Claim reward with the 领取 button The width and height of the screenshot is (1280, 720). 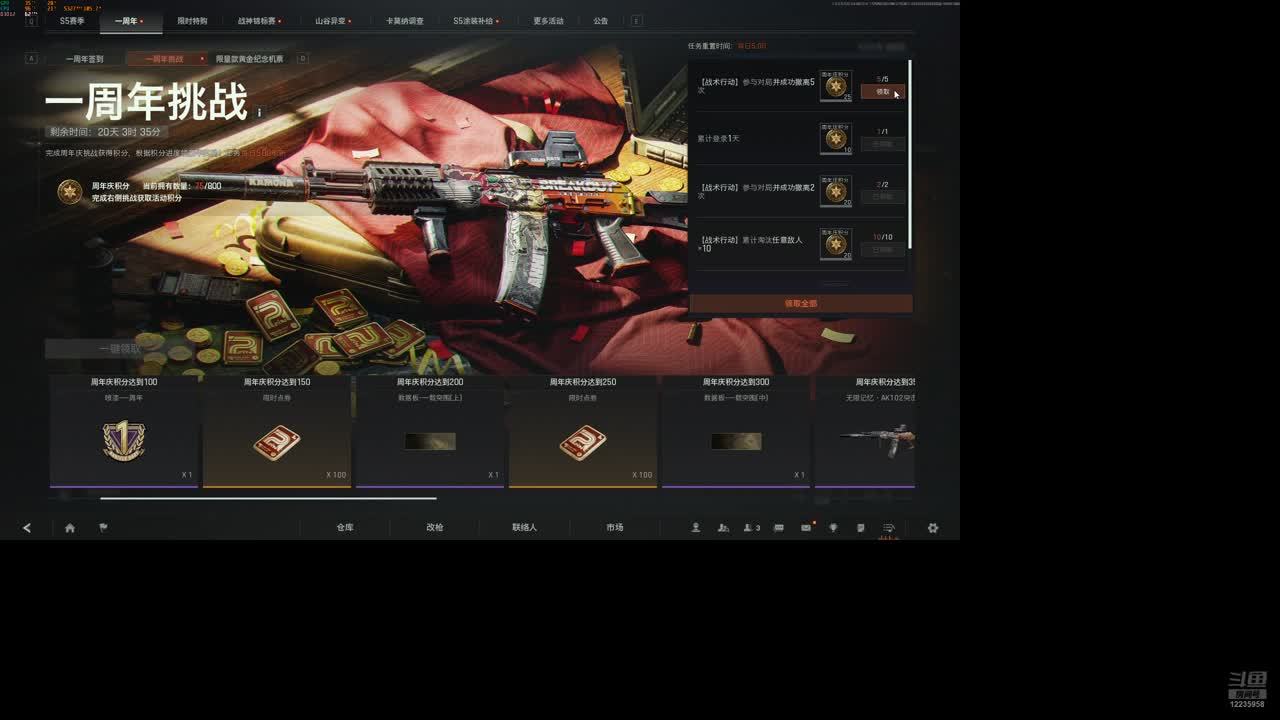click(x=883, y=92)
